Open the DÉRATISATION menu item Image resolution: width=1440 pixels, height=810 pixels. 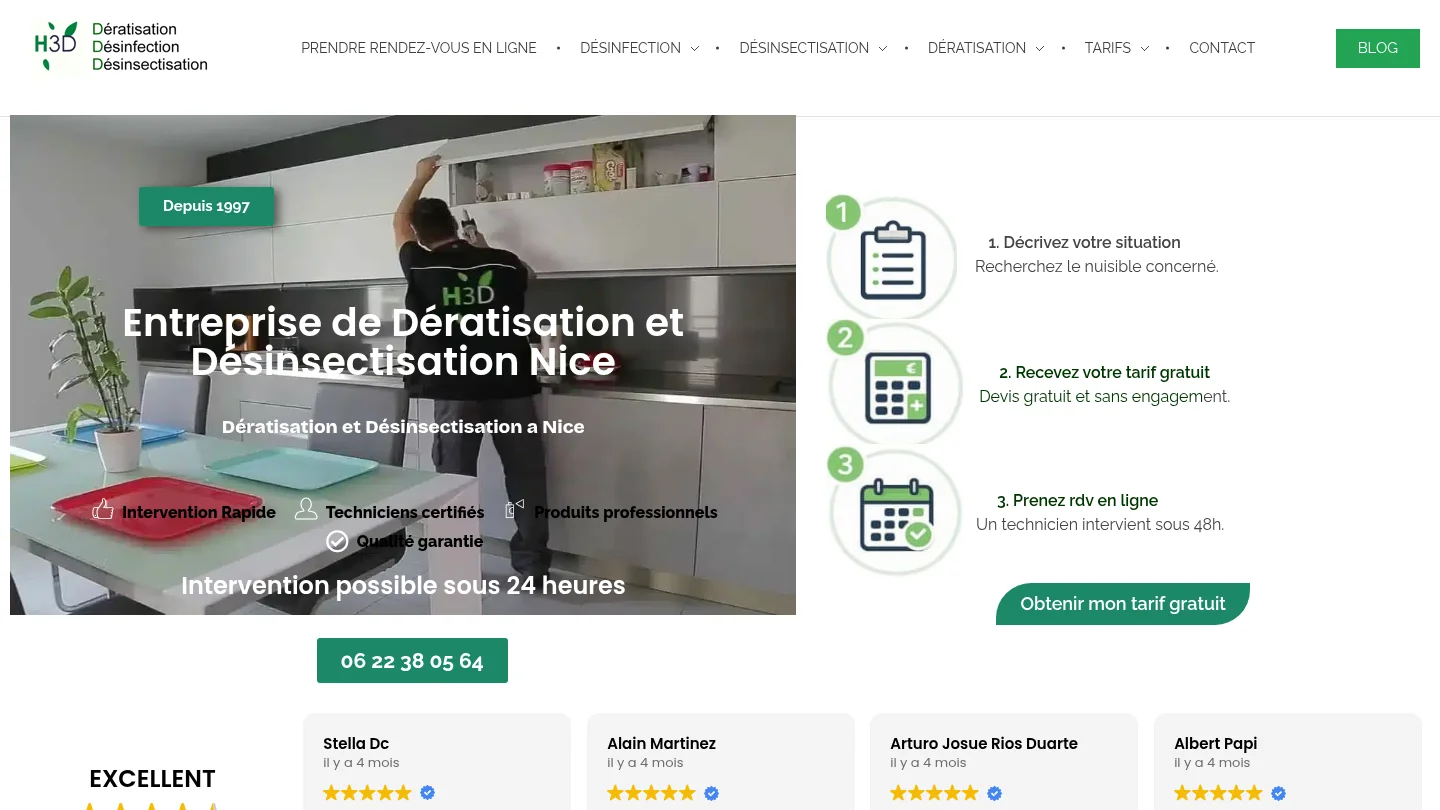[977, 48]
